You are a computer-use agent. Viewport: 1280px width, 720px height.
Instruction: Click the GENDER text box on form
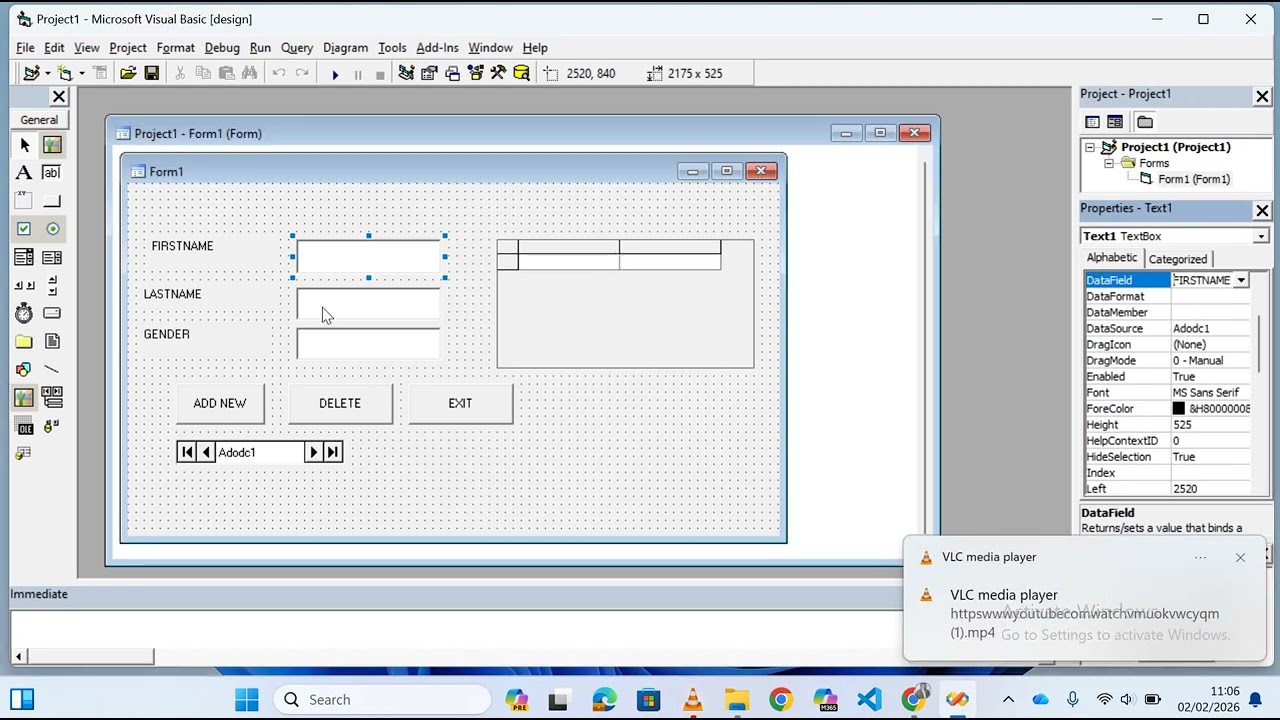(x=368, y=343)
